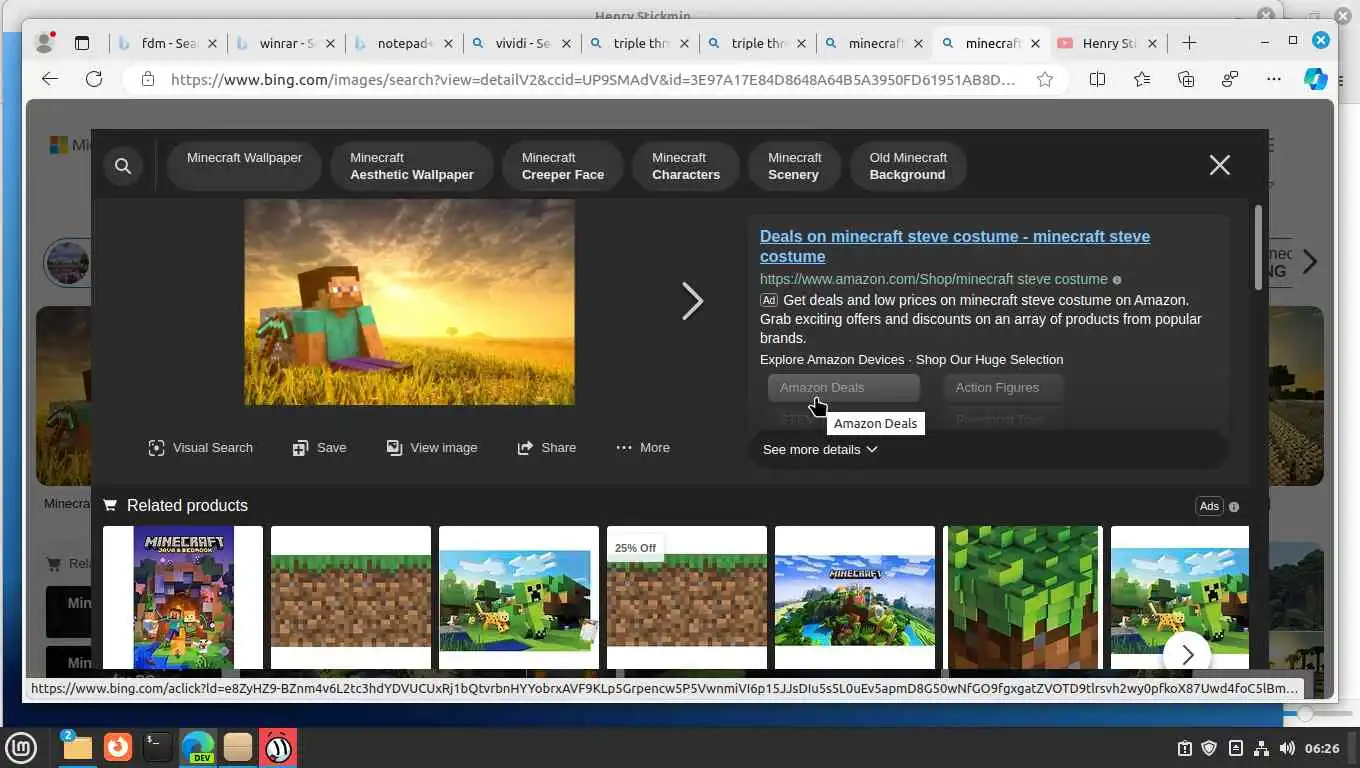Click the shield icon in system tray
This screenshot has width=1360, height=768.
point(1209,748)
